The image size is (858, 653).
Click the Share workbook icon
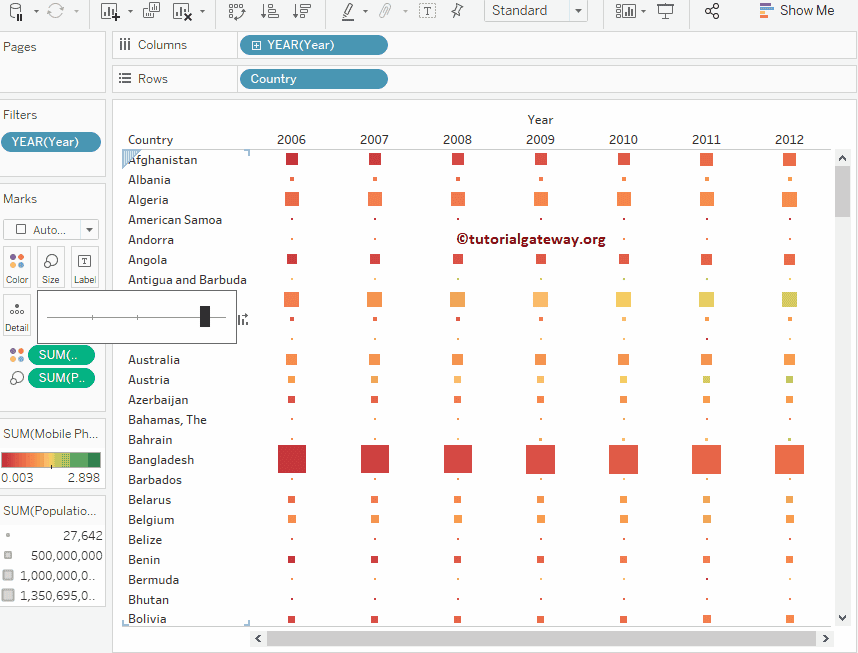point(712,11)
